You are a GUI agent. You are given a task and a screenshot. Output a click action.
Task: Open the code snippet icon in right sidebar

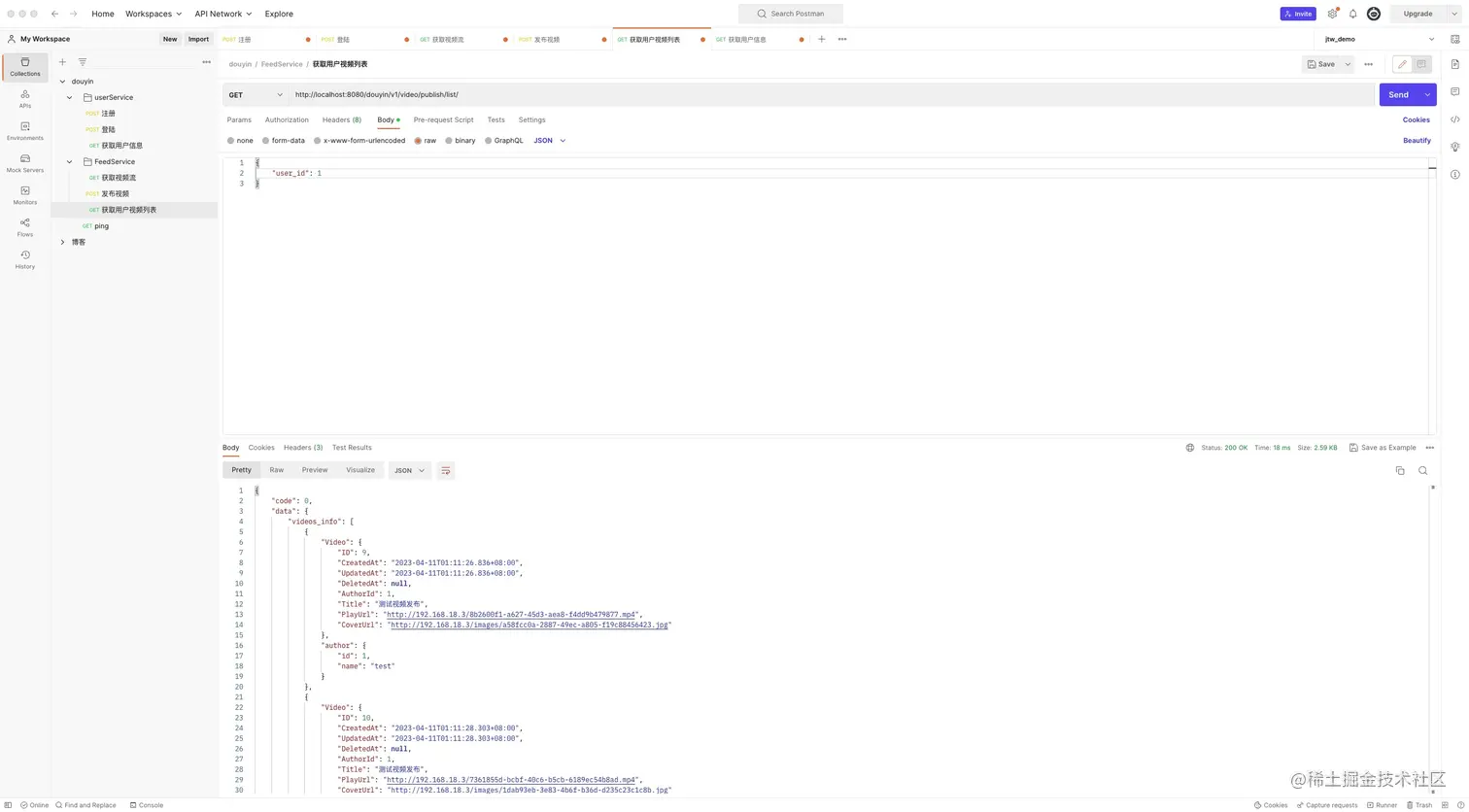coord(1454,119)
